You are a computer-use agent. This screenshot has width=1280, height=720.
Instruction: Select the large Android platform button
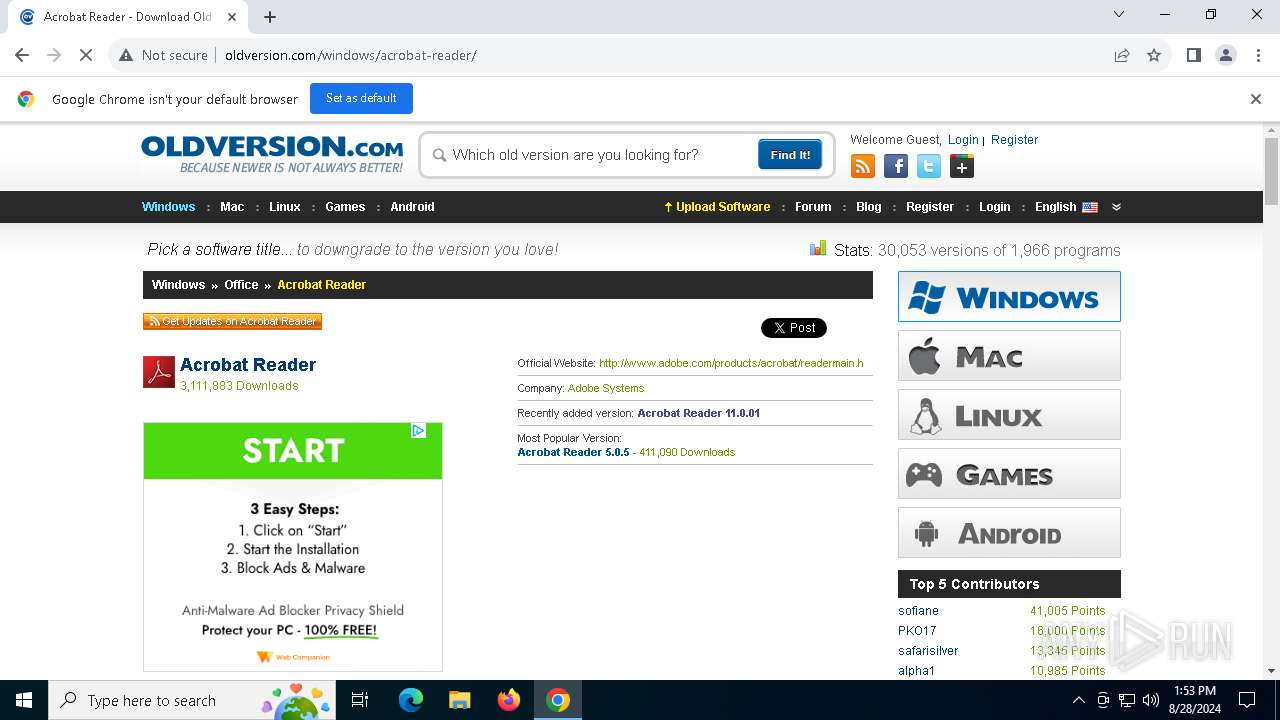coord(1009,533)
